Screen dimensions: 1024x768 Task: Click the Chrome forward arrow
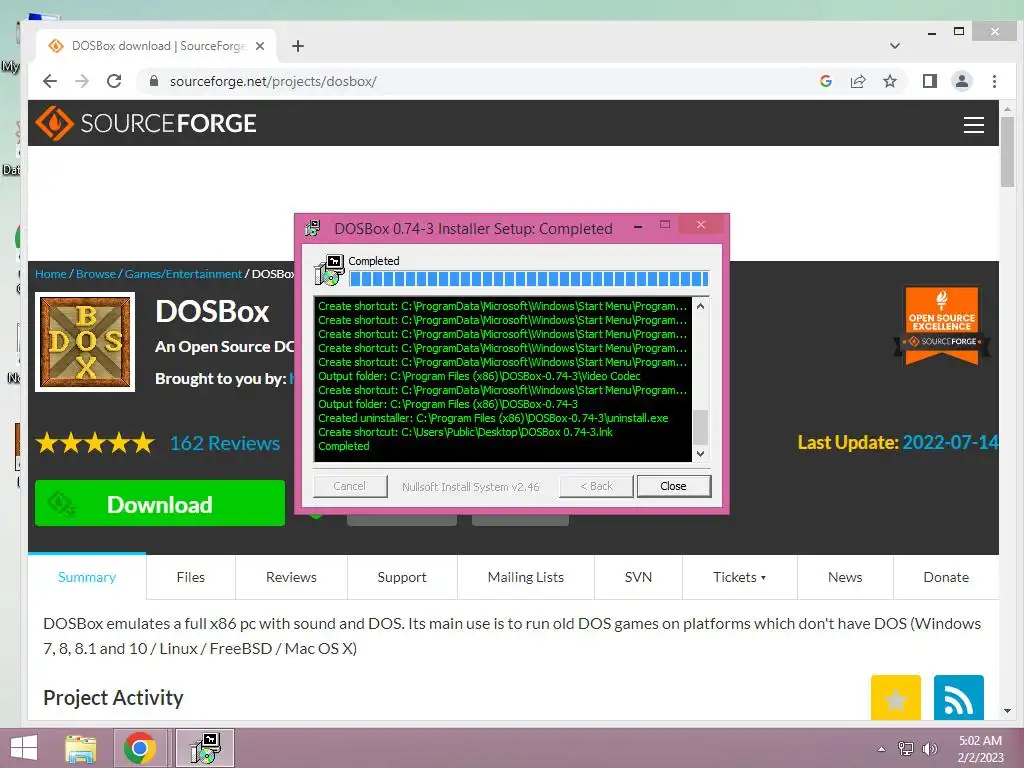82,81
